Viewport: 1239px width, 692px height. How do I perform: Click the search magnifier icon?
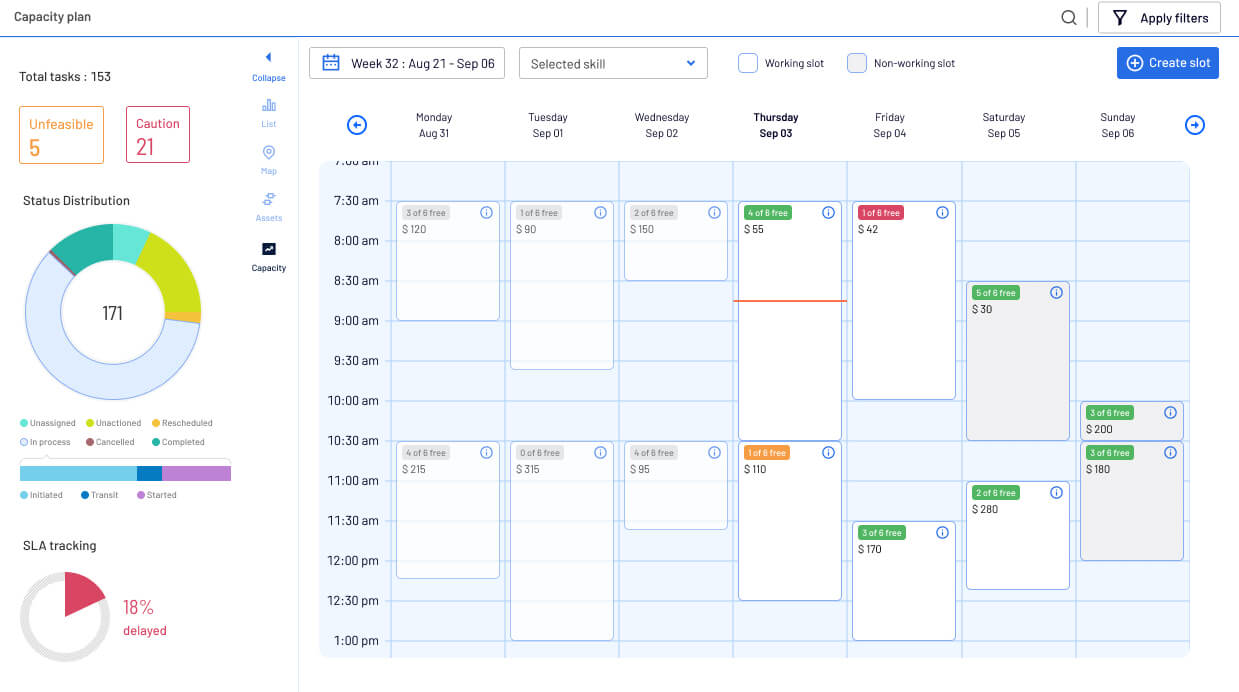point(1069,17)
